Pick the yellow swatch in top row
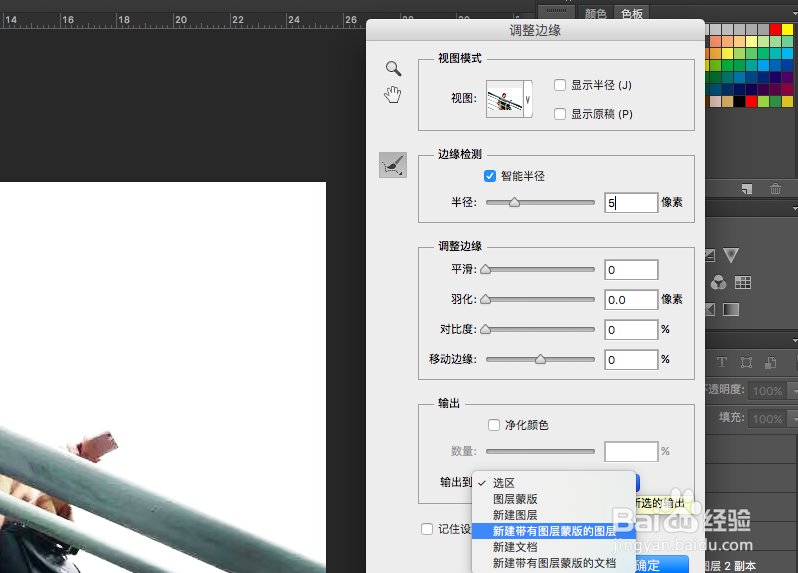Image resolution: width=798 pixels, height=573 pixels. tap(787, 30)
